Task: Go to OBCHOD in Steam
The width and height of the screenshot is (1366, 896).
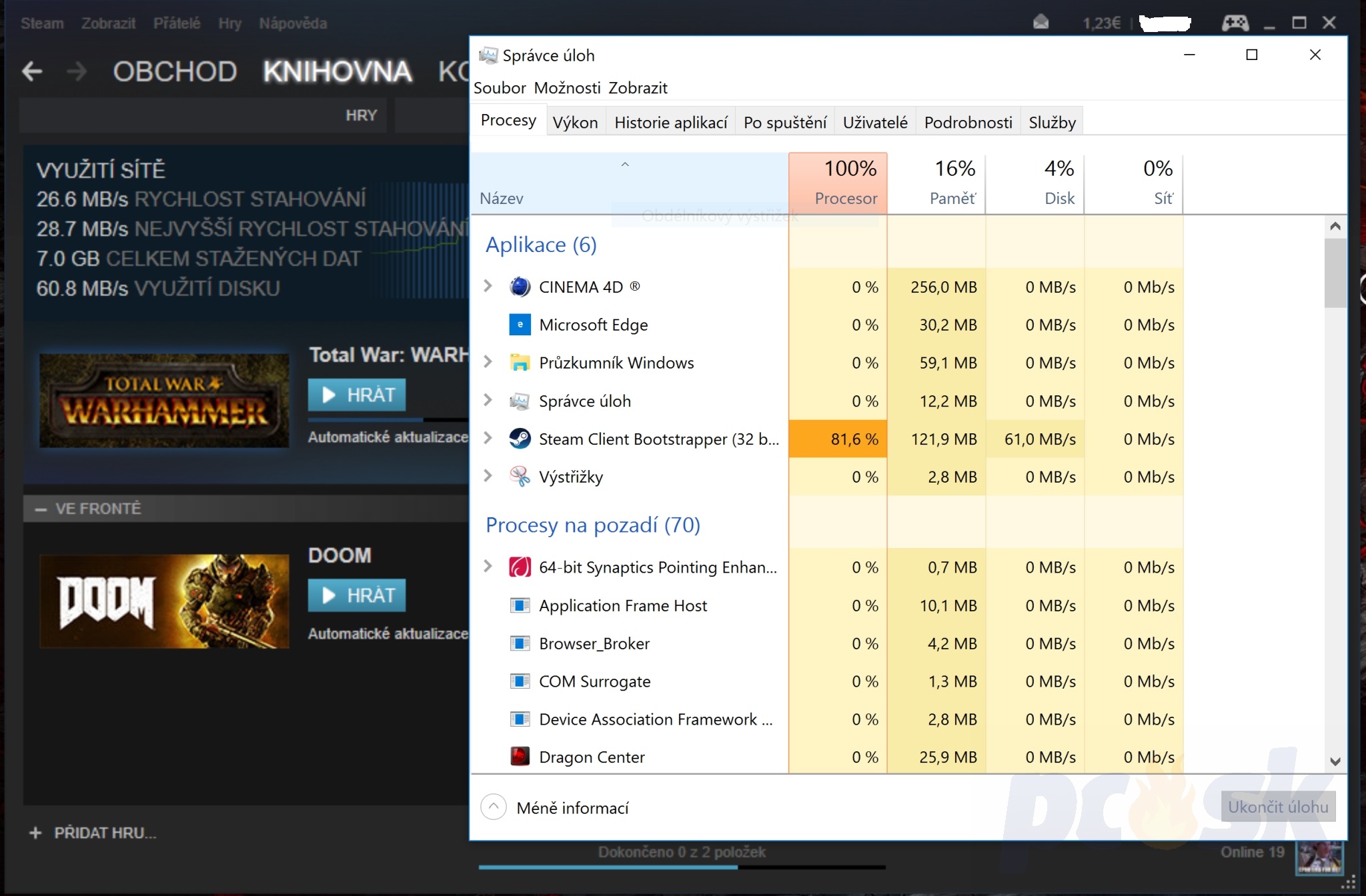Action: point(175,71)
